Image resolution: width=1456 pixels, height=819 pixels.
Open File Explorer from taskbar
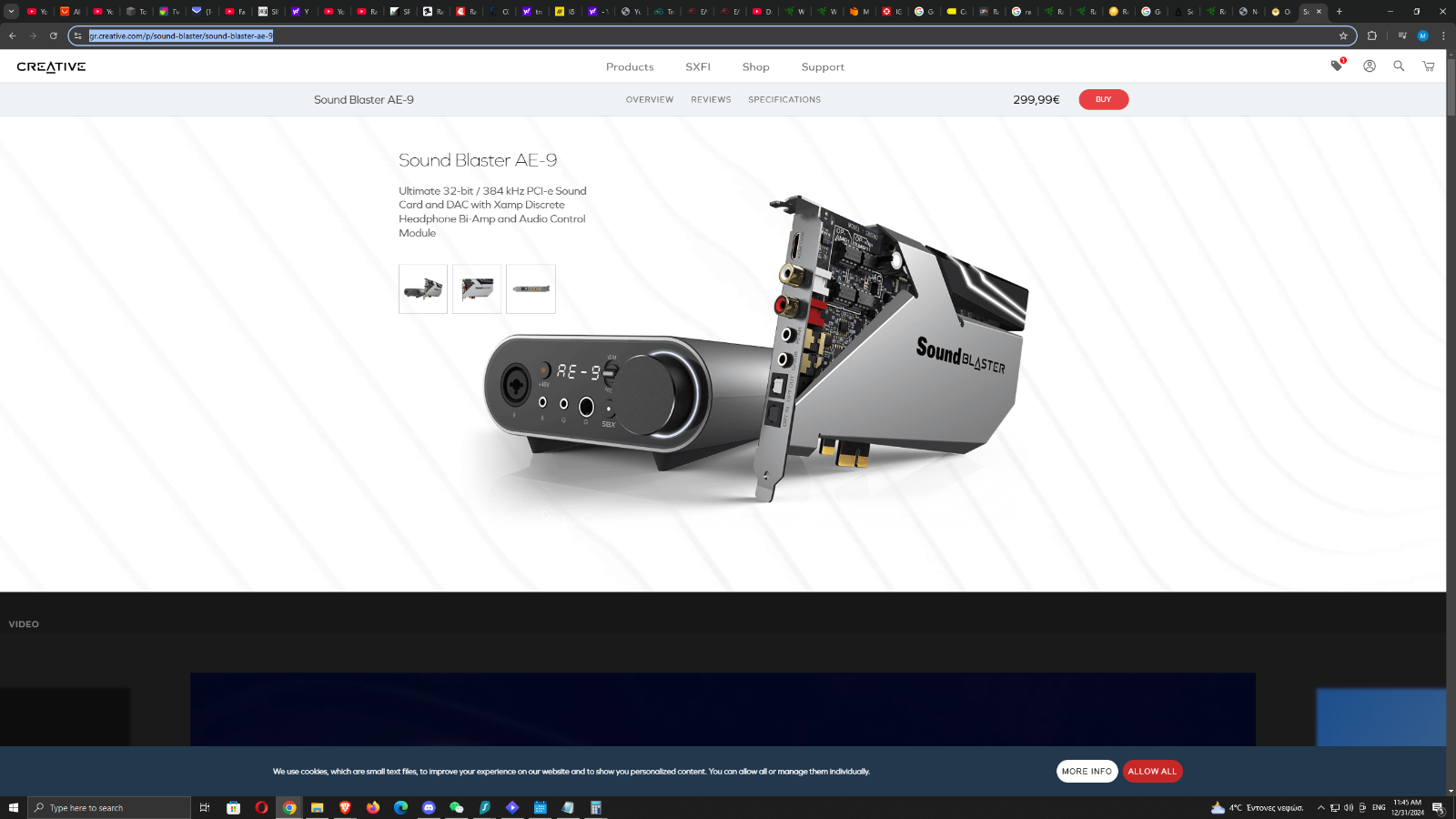(318, 807)
